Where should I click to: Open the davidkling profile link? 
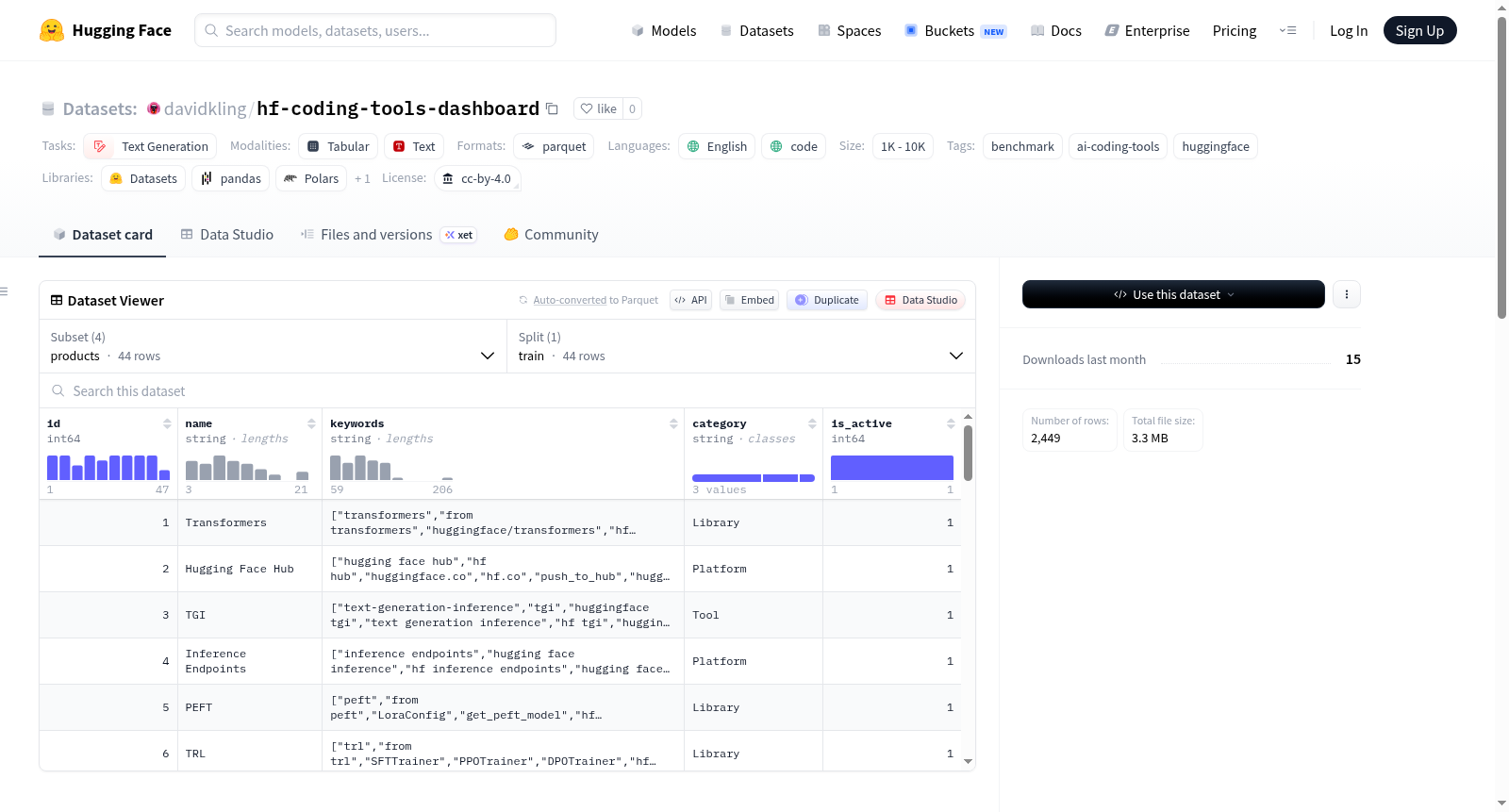point(205,108)
